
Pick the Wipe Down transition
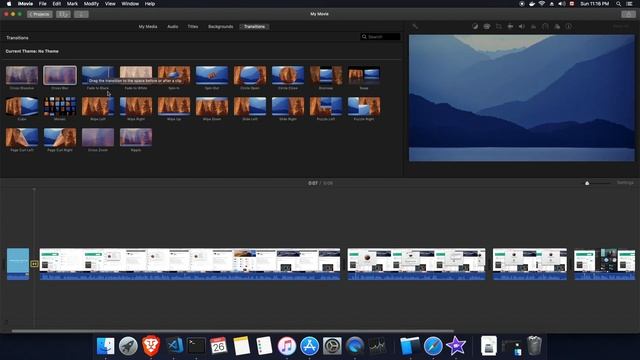click(212, 107)
